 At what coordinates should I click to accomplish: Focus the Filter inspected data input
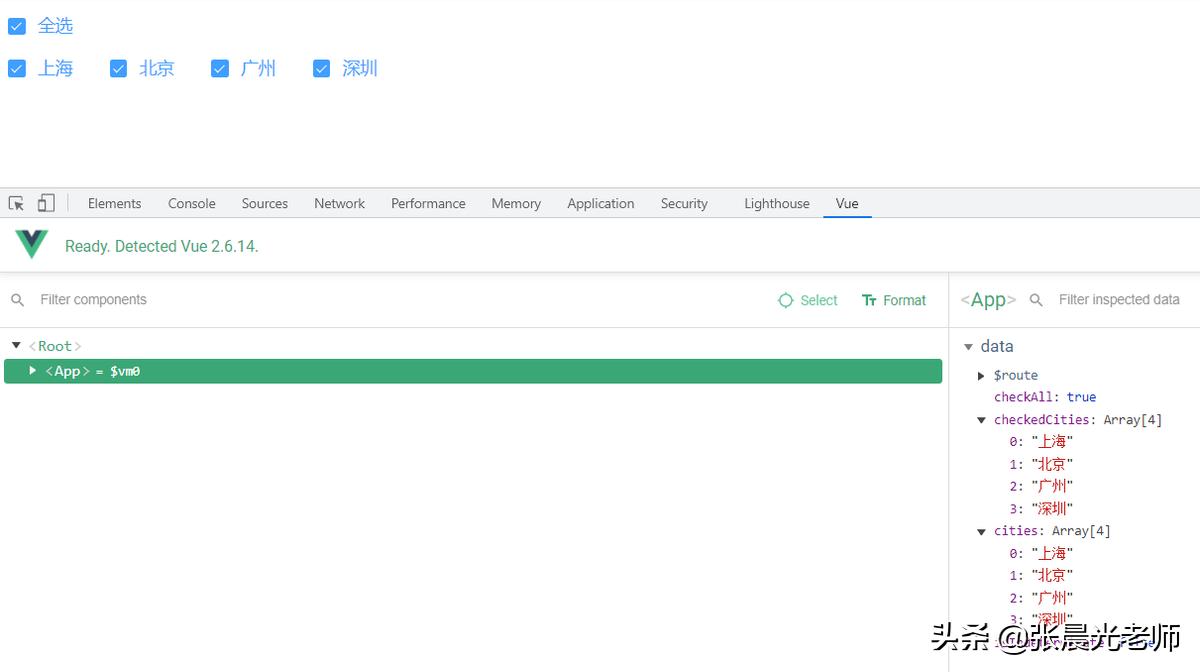pyautogui.click(x=1120, y=300)
